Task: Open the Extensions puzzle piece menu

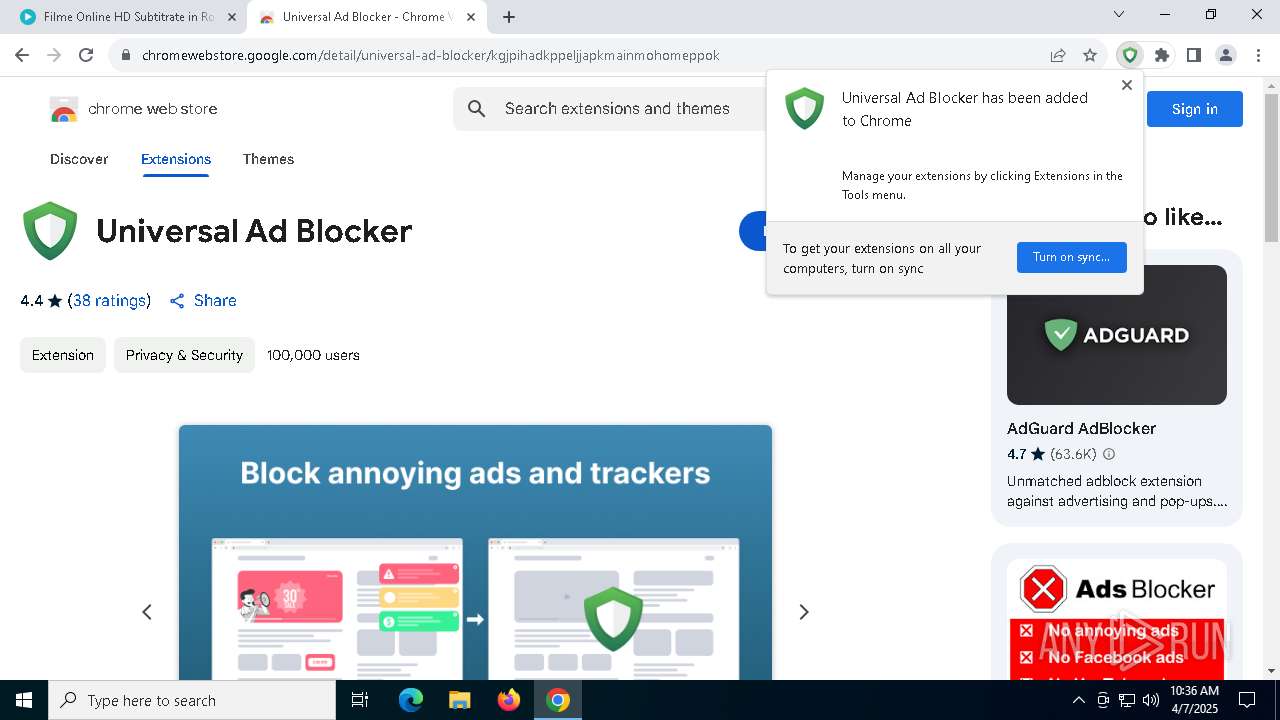Action: point(1162,55)
